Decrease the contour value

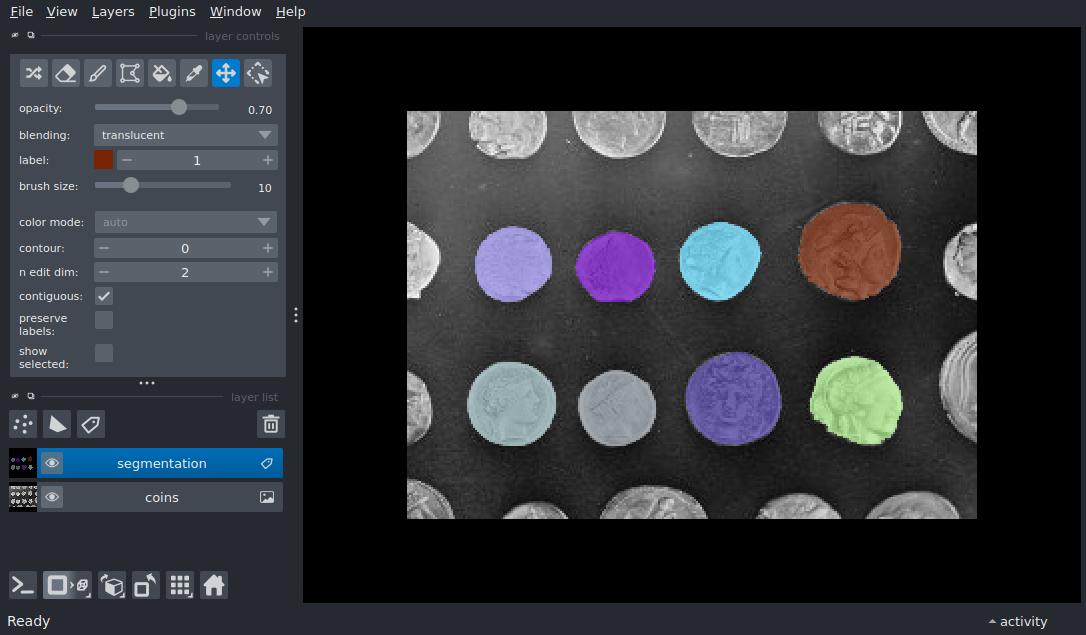coord(104,248)
